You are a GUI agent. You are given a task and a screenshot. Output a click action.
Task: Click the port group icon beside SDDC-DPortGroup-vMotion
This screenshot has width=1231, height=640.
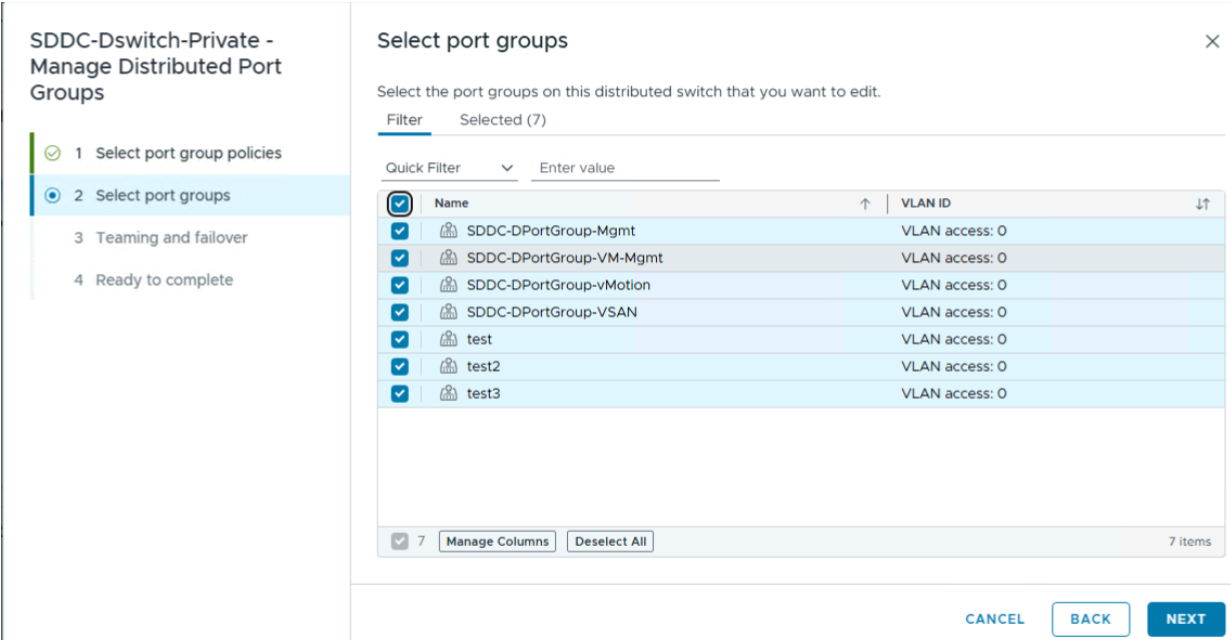[447, 285]
